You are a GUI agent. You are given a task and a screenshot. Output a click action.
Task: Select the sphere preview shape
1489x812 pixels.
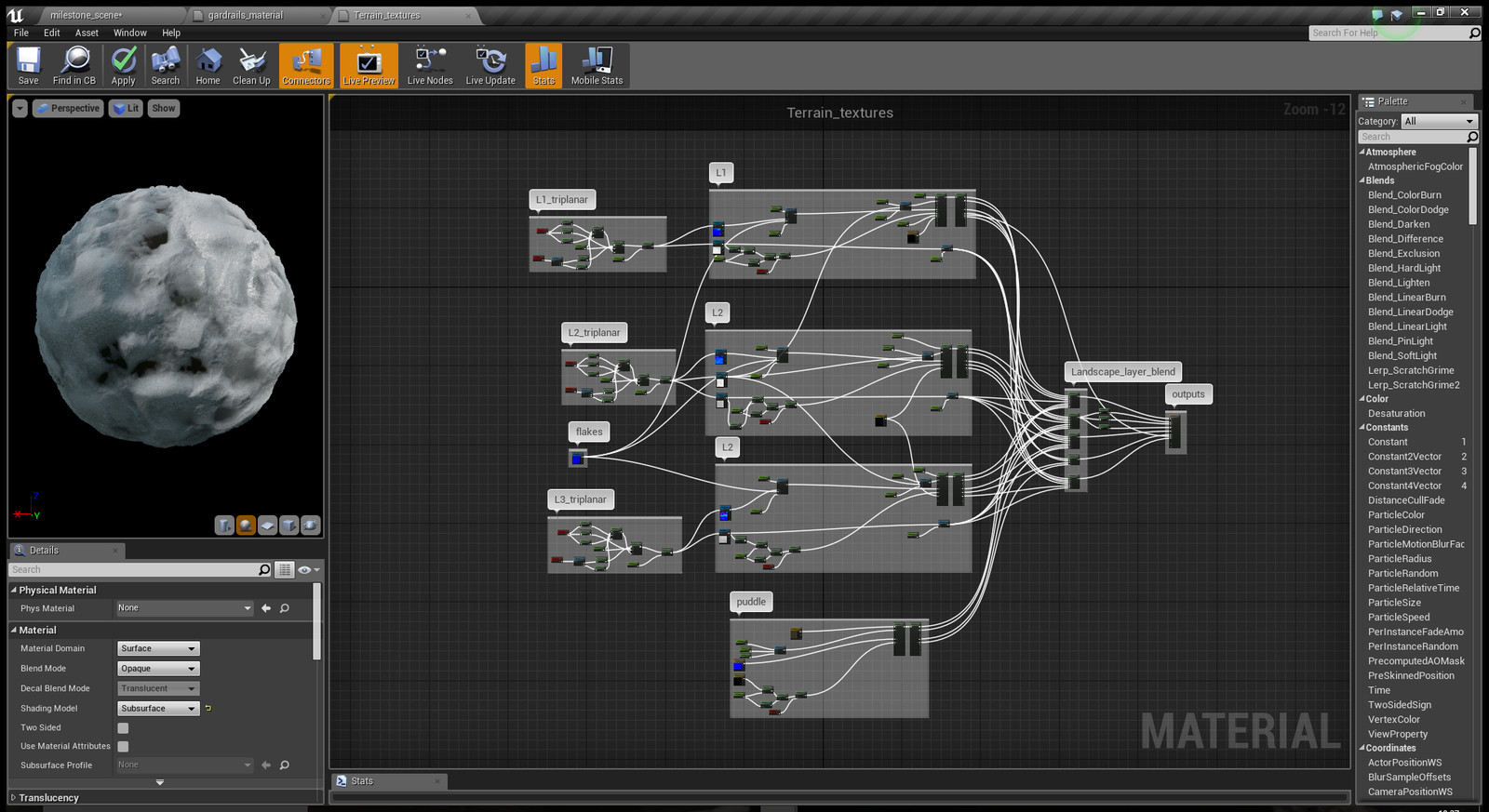[246, 526]
